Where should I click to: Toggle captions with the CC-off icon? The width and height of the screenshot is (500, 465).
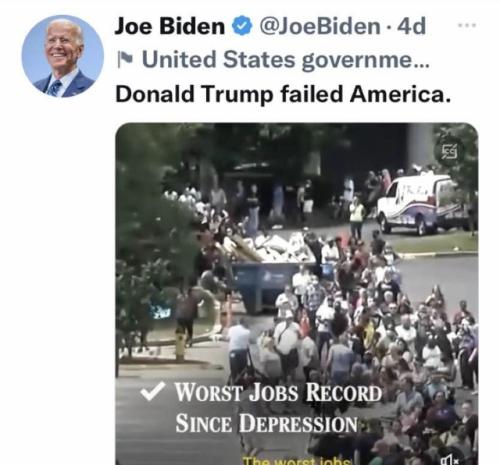(449, 151)
